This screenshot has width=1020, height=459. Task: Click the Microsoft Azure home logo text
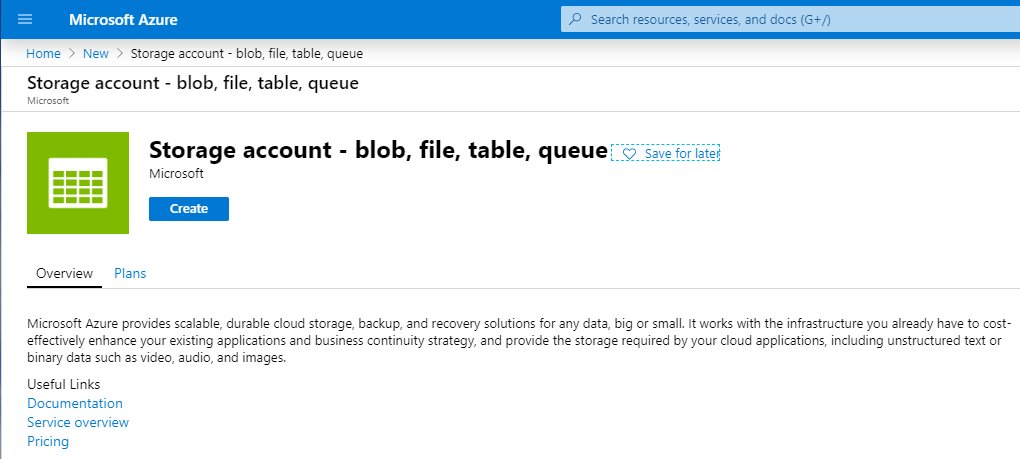click(123, 20)
